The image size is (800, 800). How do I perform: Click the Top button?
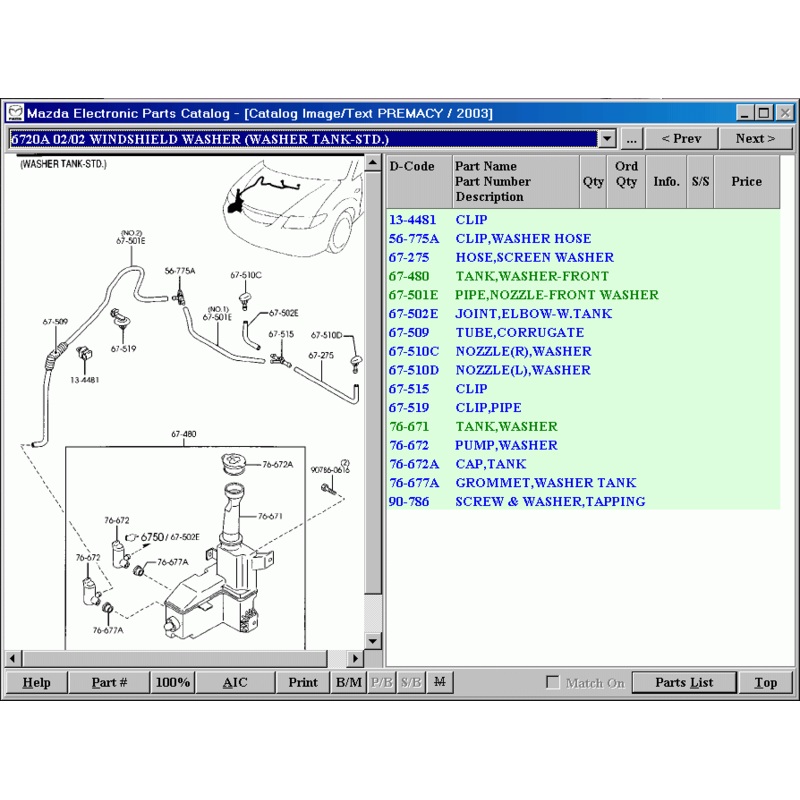click(x=765, y=683)
